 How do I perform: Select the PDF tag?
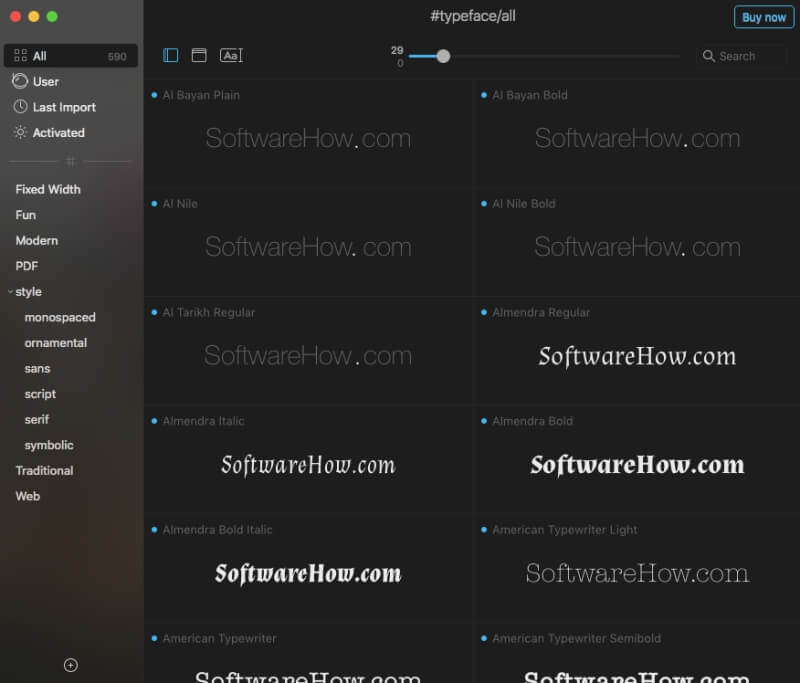click(27, 266)
